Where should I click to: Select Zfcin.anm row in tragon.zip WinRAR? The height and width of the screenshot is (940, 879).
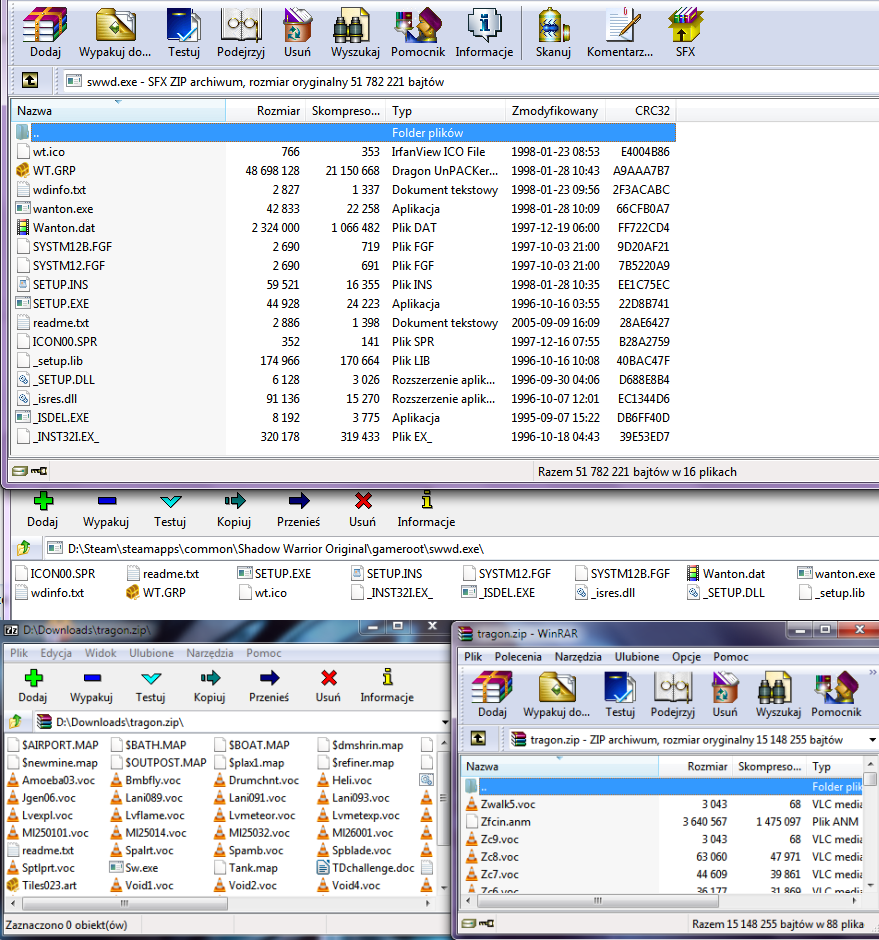point(663,821)
